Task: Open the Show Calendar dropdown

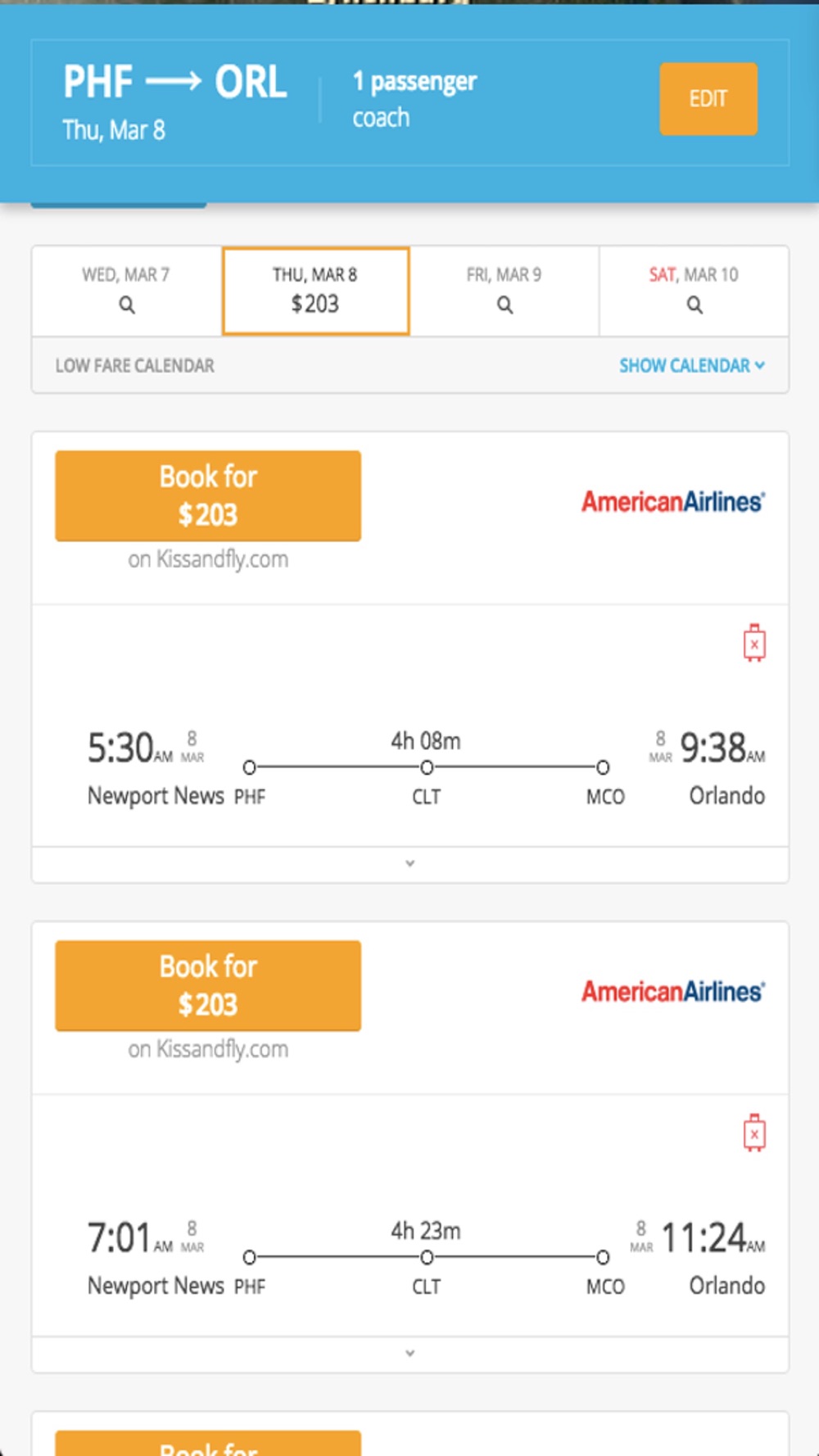Action: pyautogui.click(x=692, y=365)
